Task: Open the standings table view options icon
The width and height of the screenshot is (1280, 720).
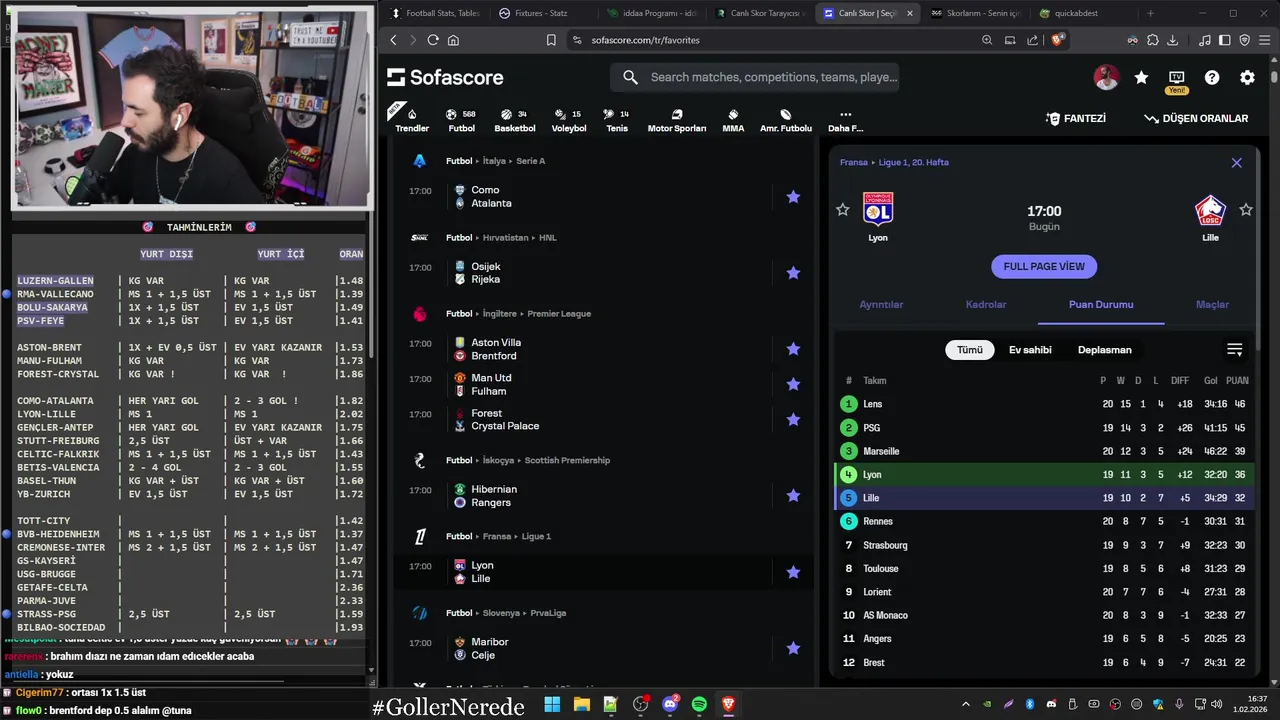Action: [1234, 350]
